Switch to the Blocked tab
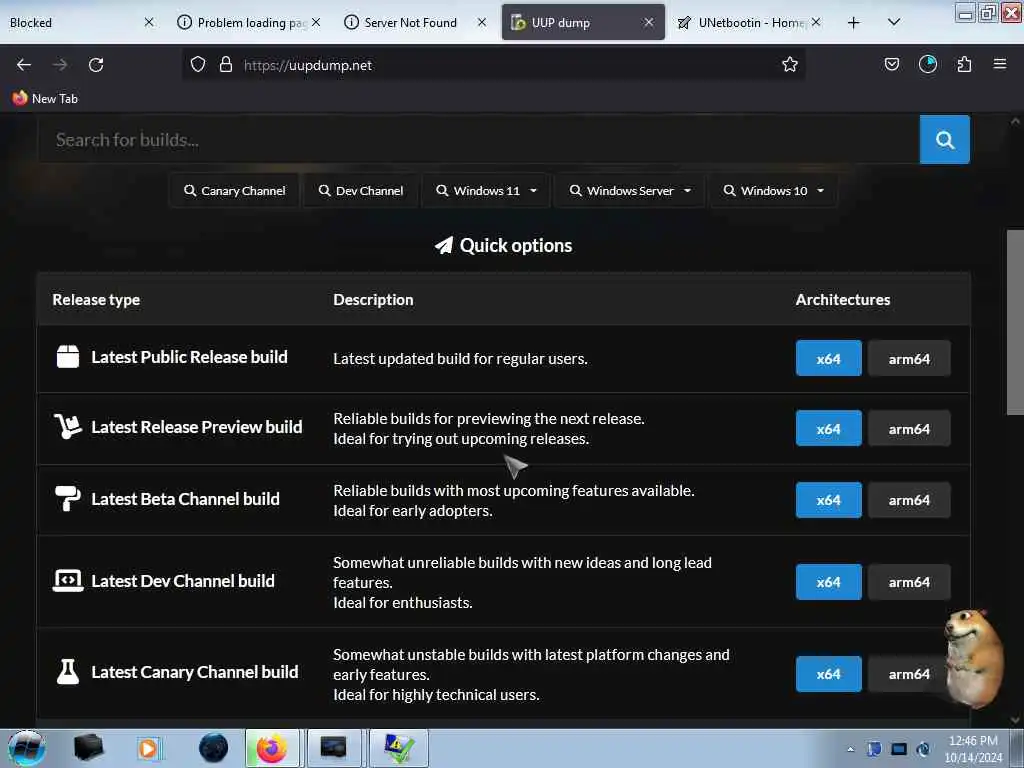The height and width of the screenshot is (768, 1024). 82,22
